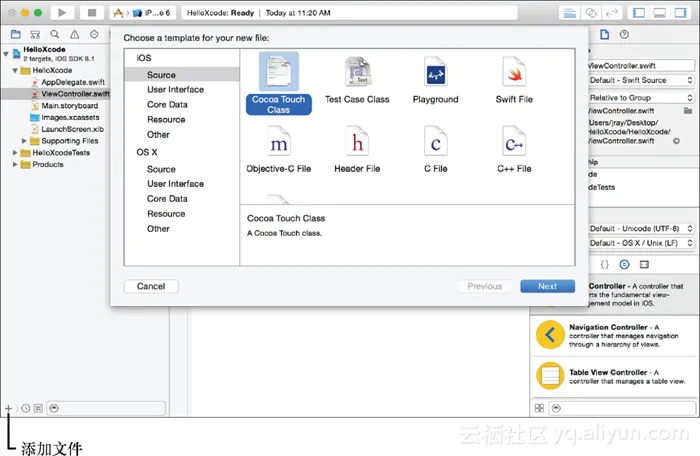
Task: Choose the Cocoa Touch Class template
Action: coord(279,84)
